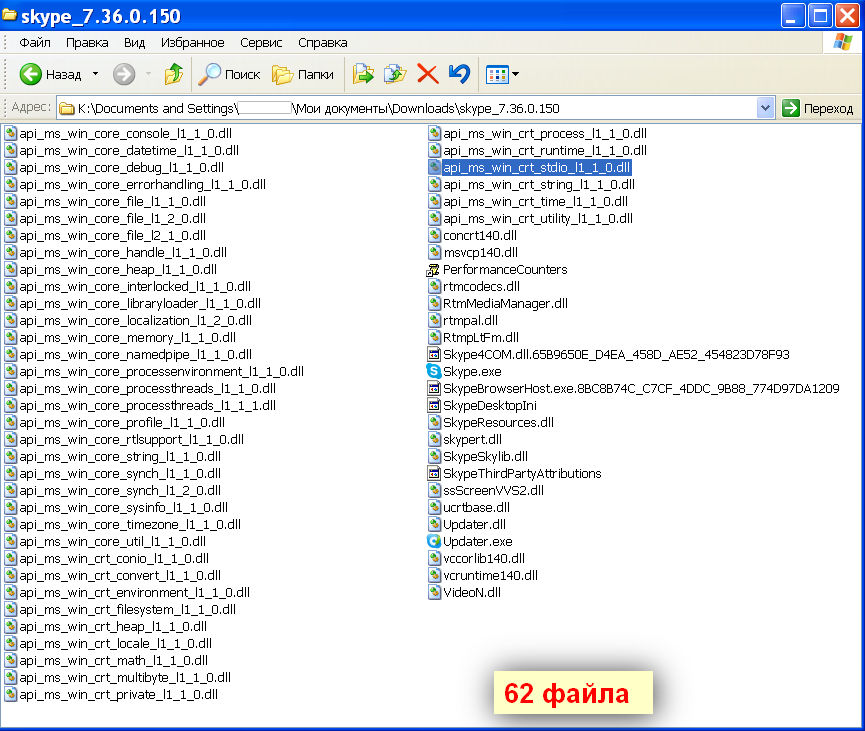Select the msvcp140.dll file icon
Viewport: 865px width, 731px height.
tap(434, 253)
